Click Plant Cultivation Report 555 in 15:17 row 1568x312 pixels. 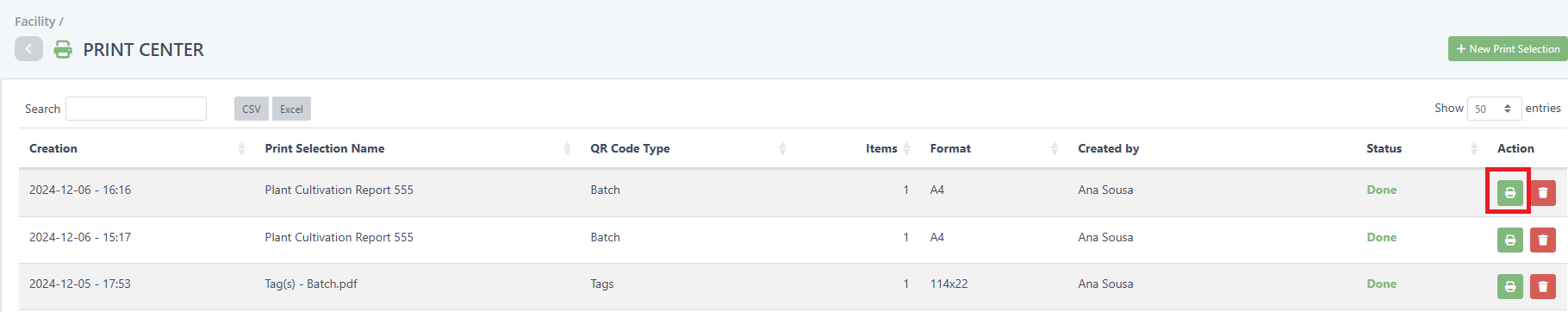pos(339,237)
